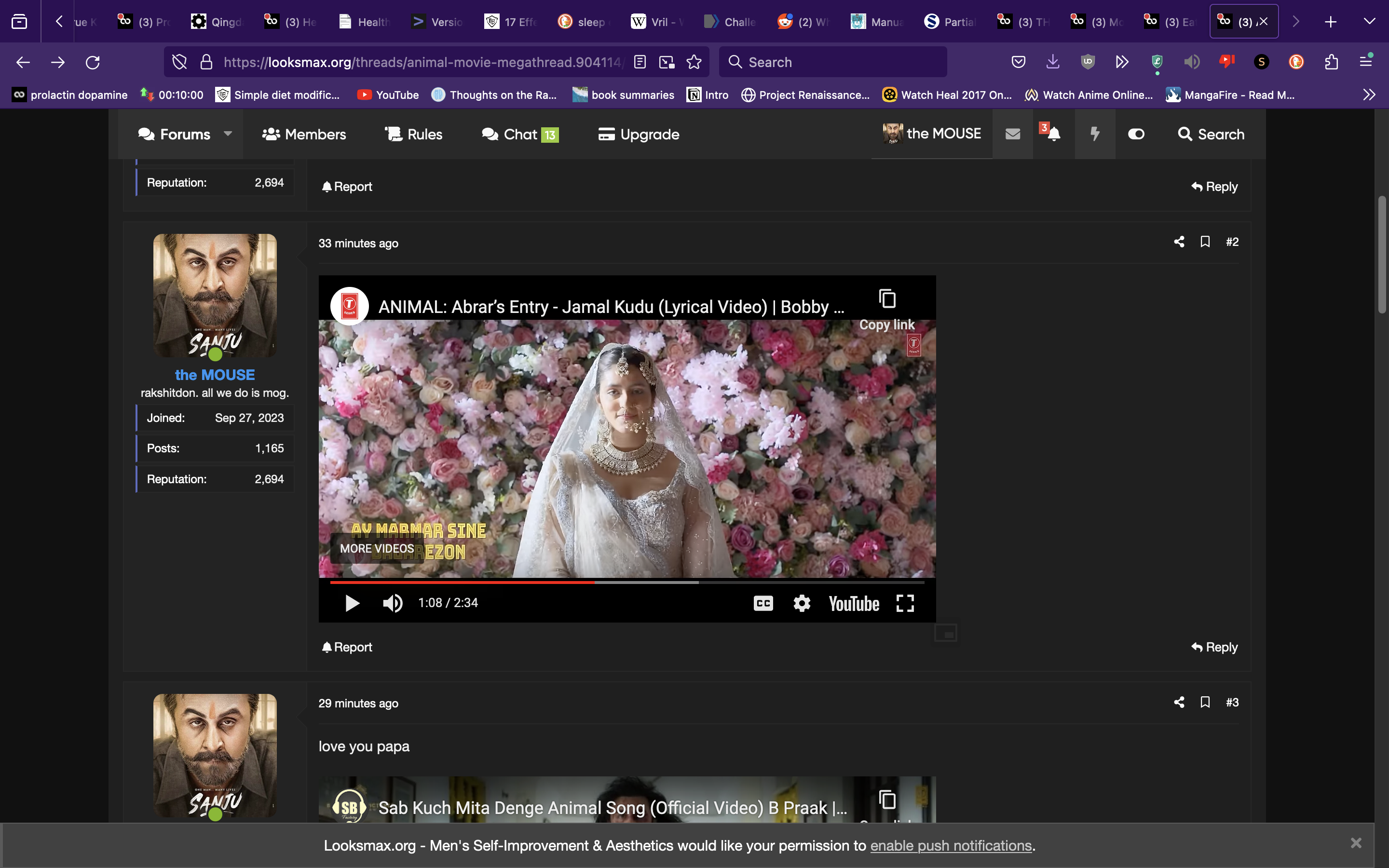
Task: Open the forum Rules page
Action: coord(413,135)
